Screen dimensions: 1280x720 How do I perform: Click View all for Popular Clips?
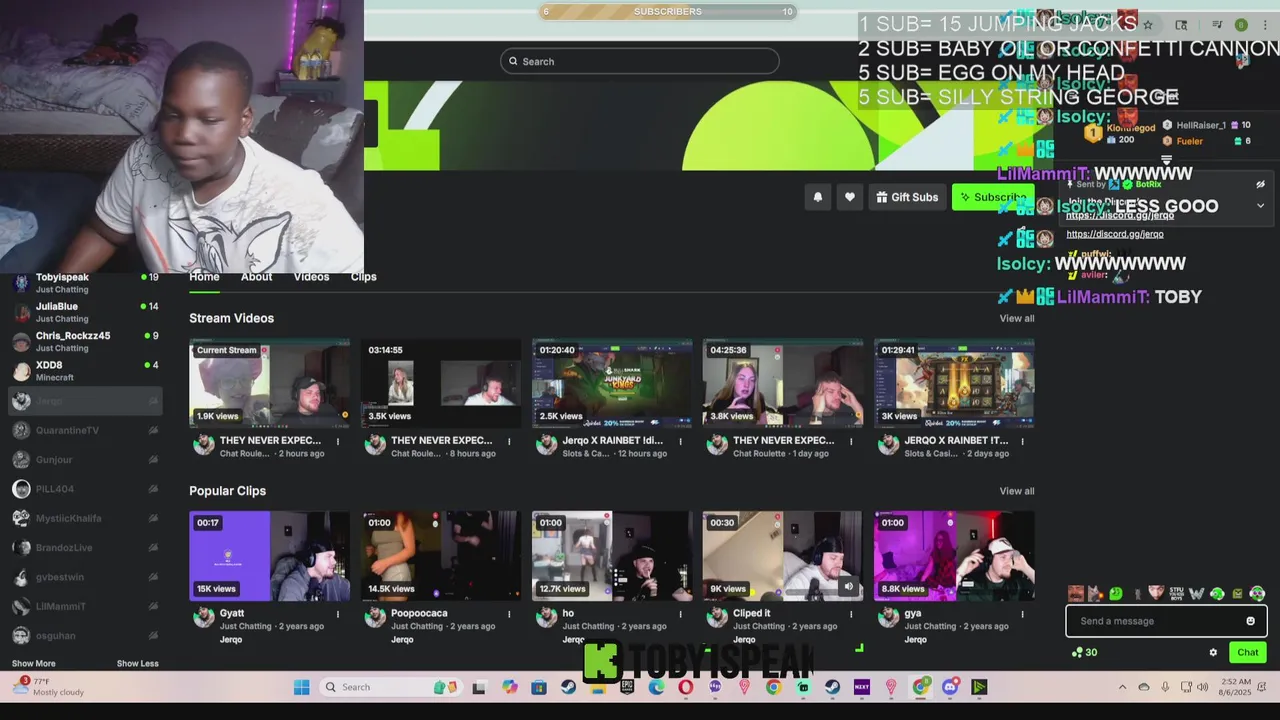point(1017,491)
